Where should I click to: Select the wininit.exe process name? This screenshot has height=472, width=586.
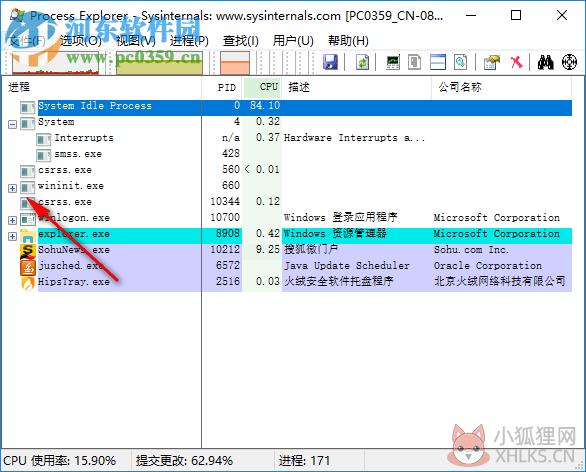tap(71, 186)
